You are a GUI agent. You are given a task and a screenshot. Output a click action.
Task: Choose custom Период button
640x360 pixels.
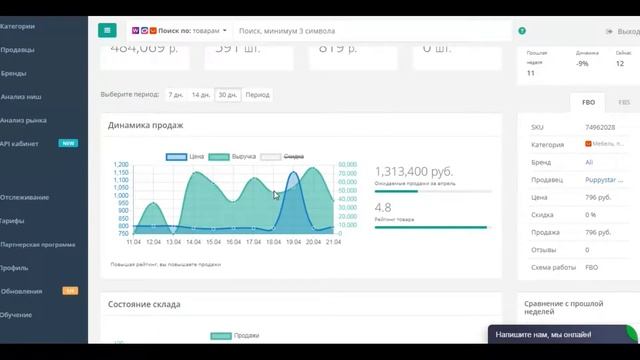[258, 95]
